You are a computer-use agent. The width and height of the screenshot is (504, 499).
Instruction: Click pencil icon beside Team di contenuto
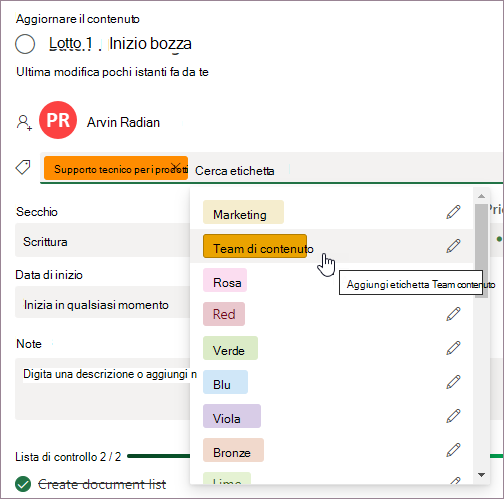[x=453, y=246]
